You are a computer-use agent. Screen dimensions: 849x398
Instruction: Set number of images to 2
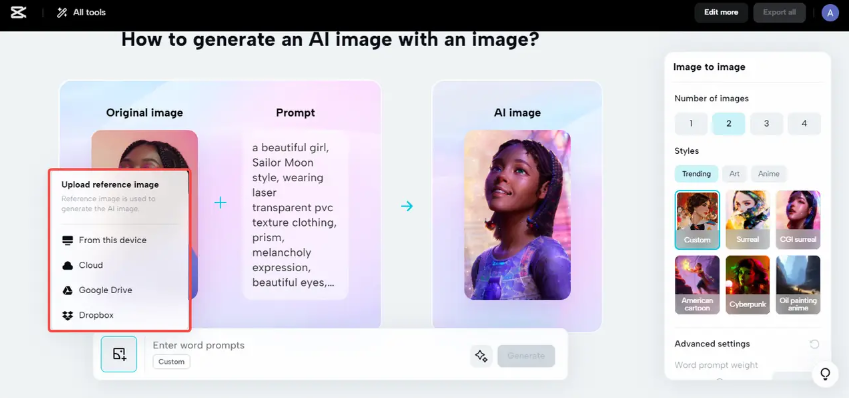tap(729, 123)
